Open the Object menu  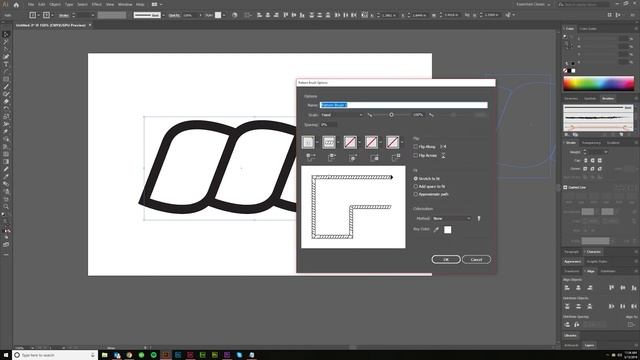pos(55,4)
